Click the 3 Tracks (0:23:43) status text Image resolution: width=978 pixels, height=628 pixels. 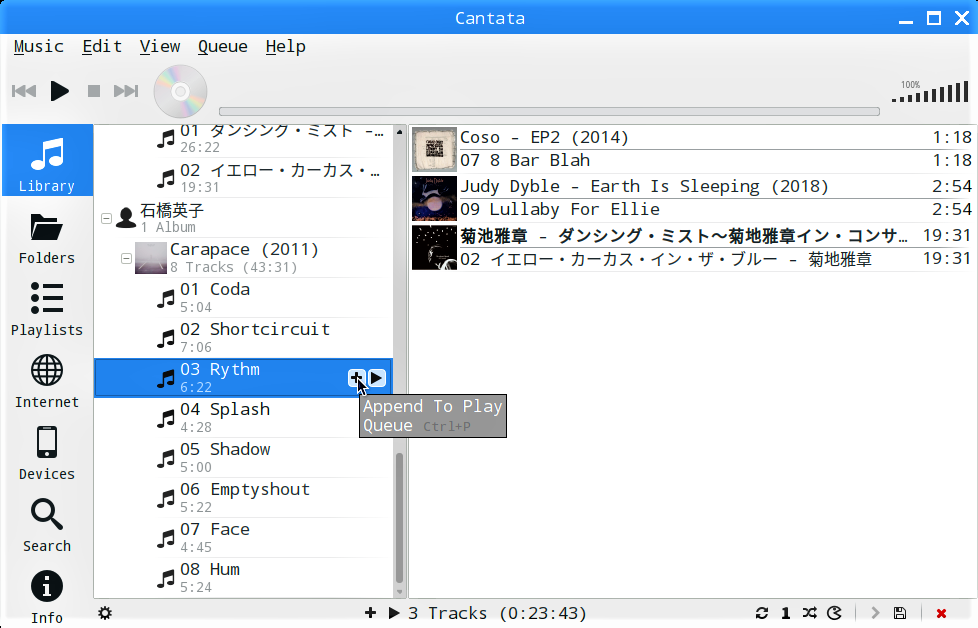coord(497,613)
